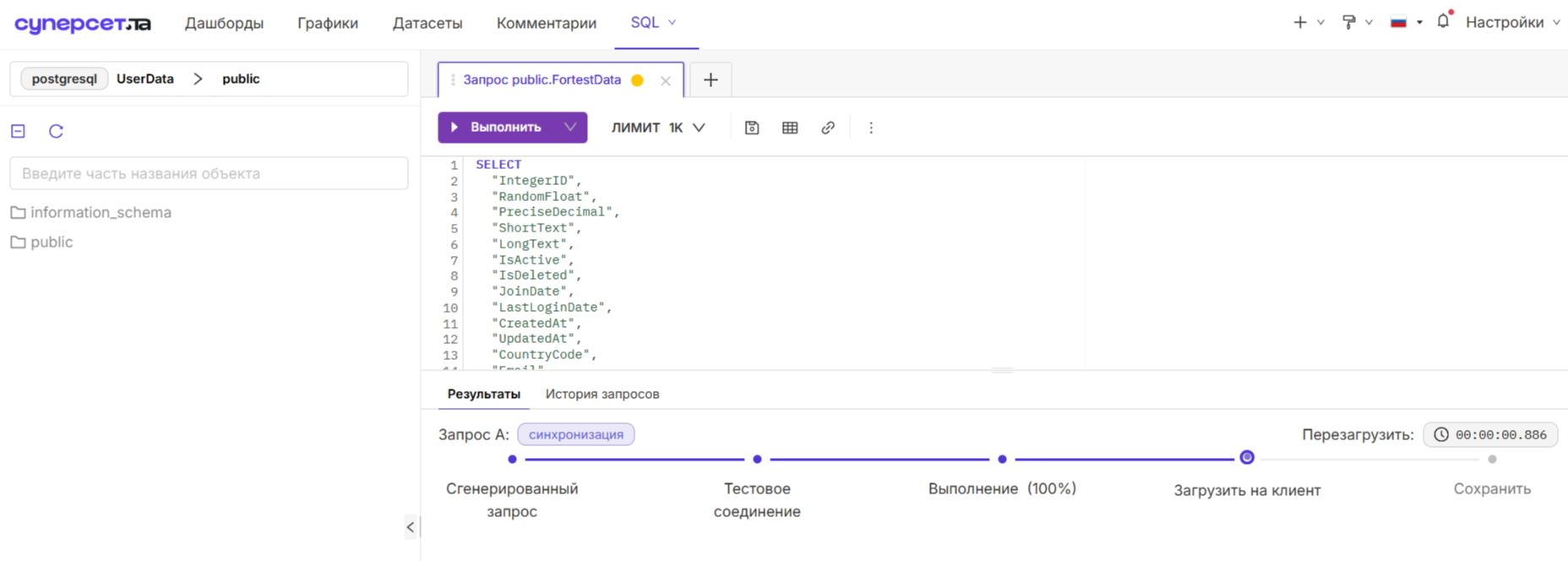The image size is (1568, 561).
Task: Open the Выполнить options dropdown
Action: click(571, 127)
